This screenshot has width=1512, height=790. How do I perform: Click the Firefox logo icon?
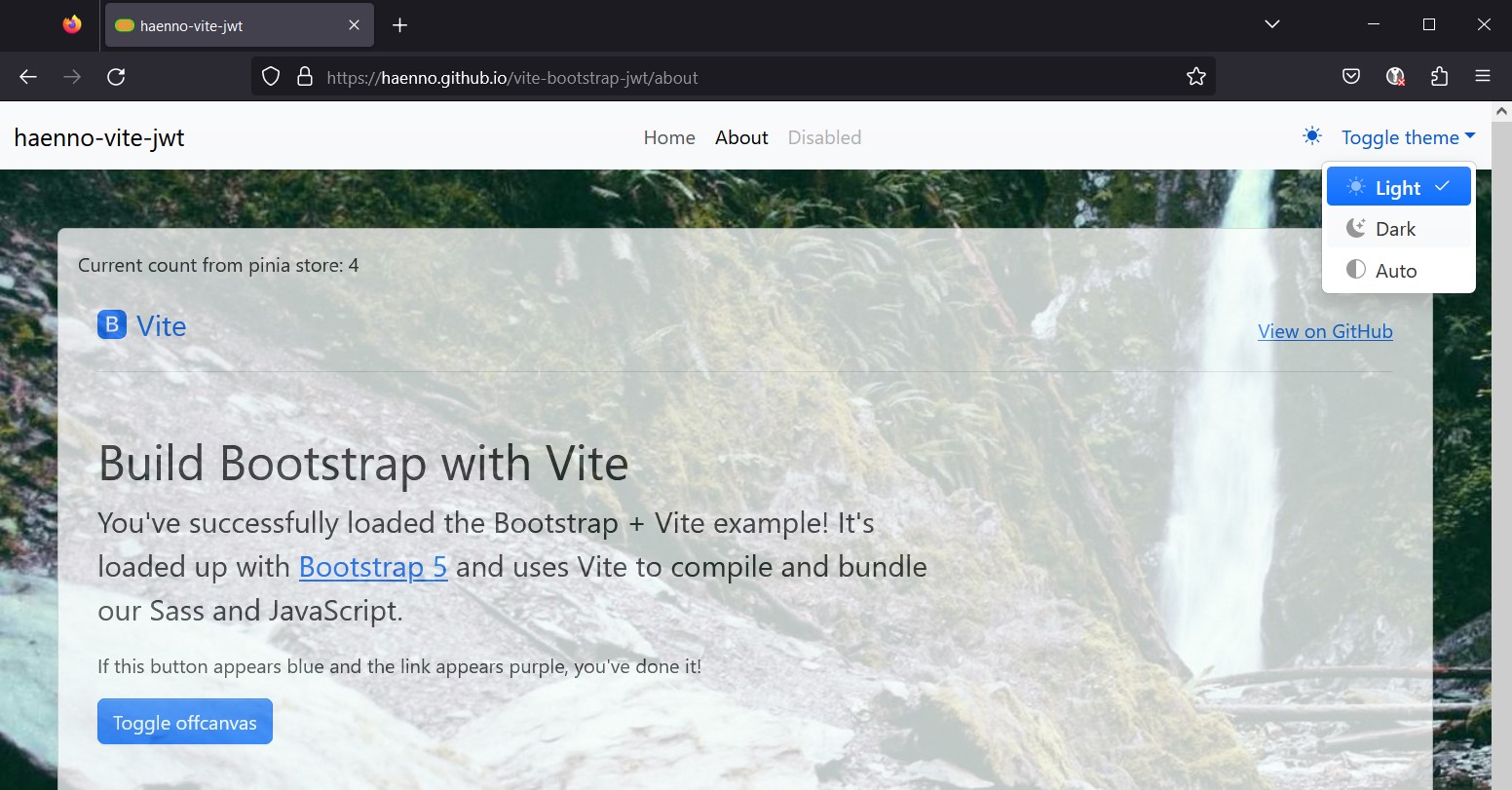pos(72,25)
